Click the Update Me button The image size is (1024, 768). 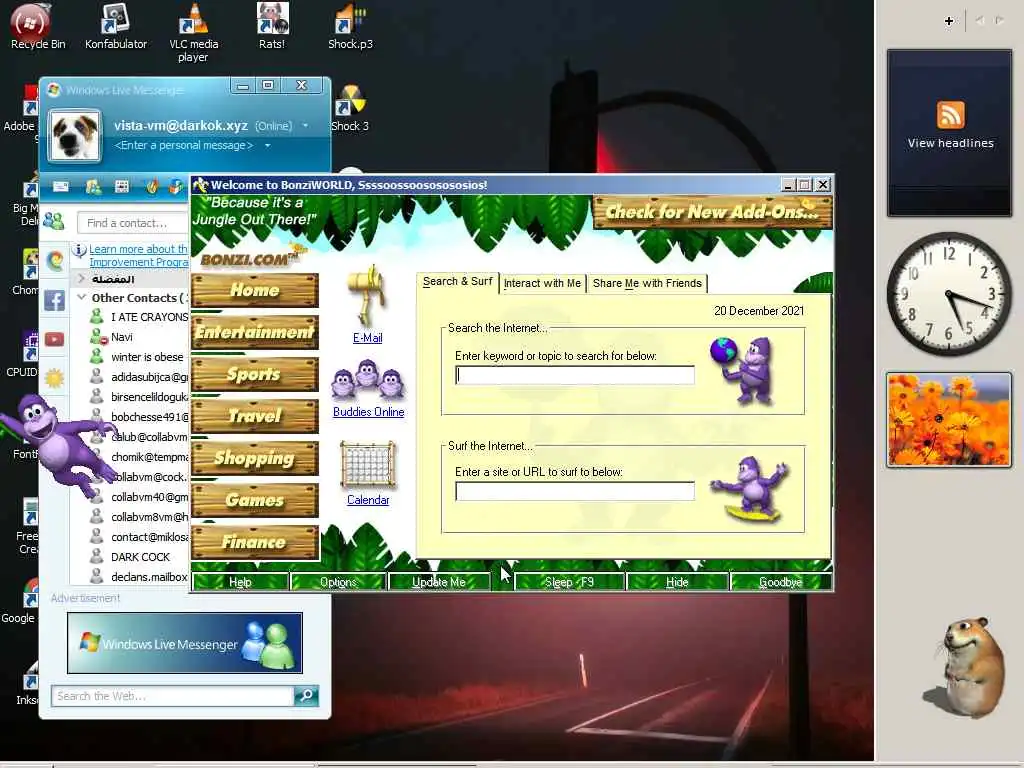pos(438,582)
